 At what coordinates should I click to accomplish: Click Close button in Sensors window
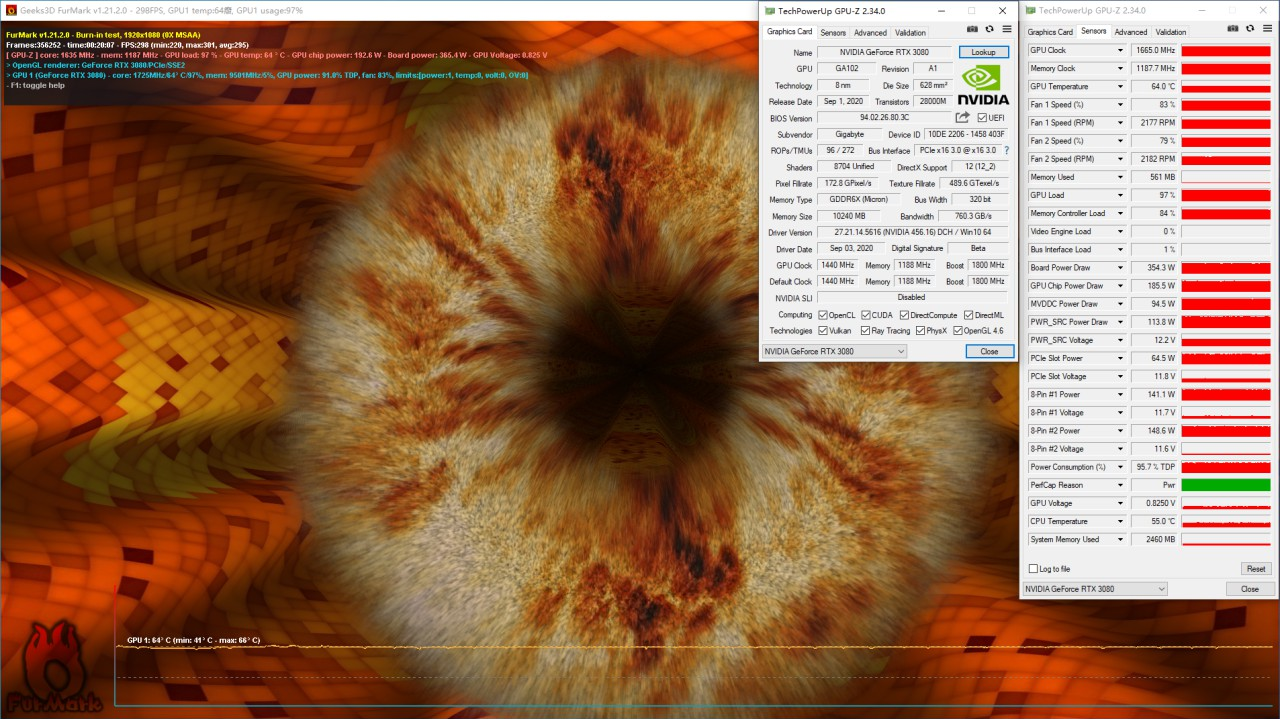point(1250,589)
